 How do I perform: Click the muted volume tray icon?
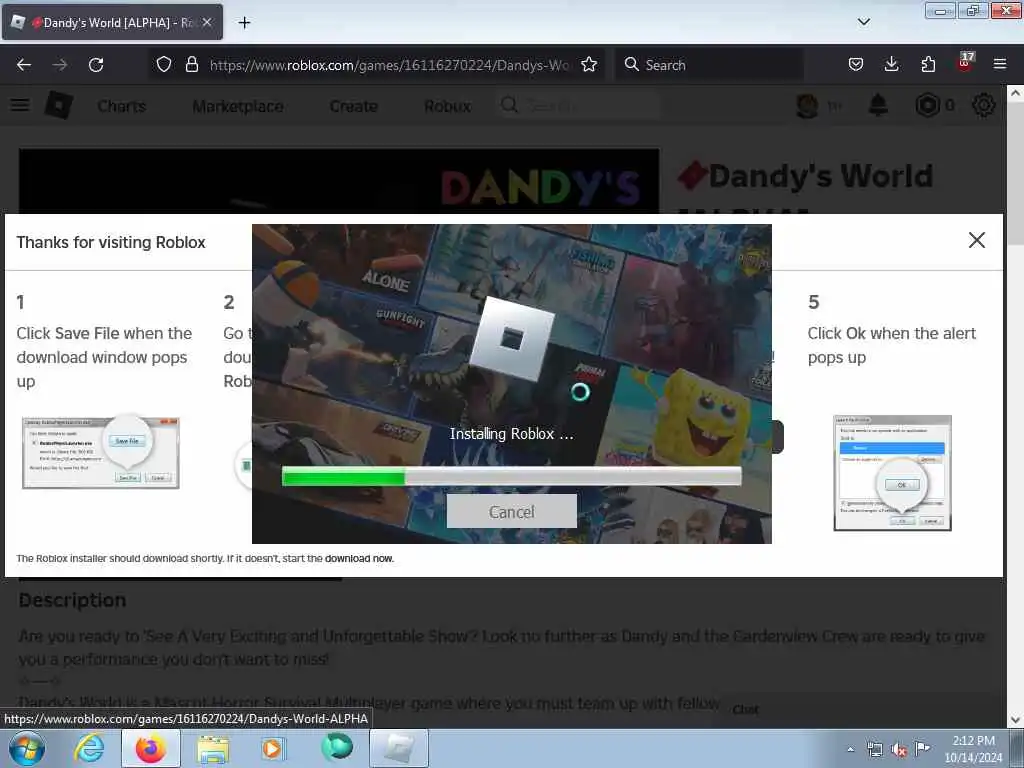click(899, 750)
